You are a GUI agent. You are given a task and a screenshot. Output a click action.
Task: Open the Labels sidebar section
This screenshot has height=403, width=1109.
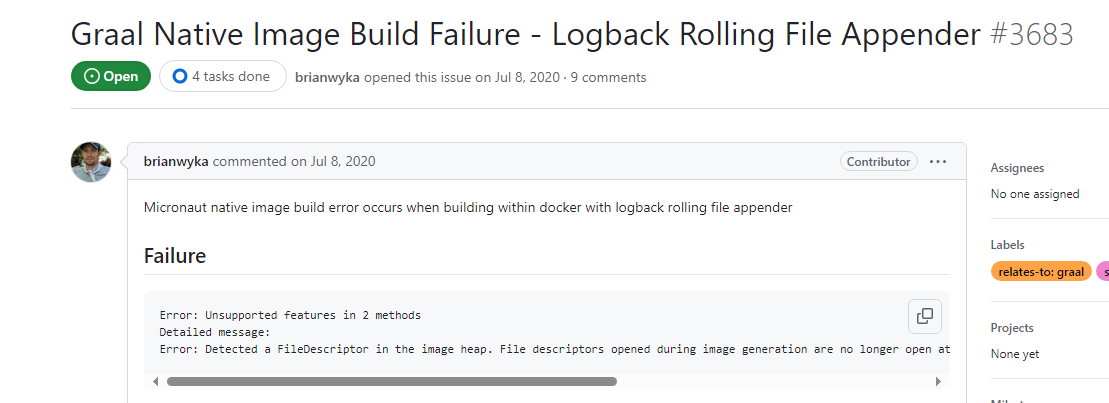point(1008,245)
